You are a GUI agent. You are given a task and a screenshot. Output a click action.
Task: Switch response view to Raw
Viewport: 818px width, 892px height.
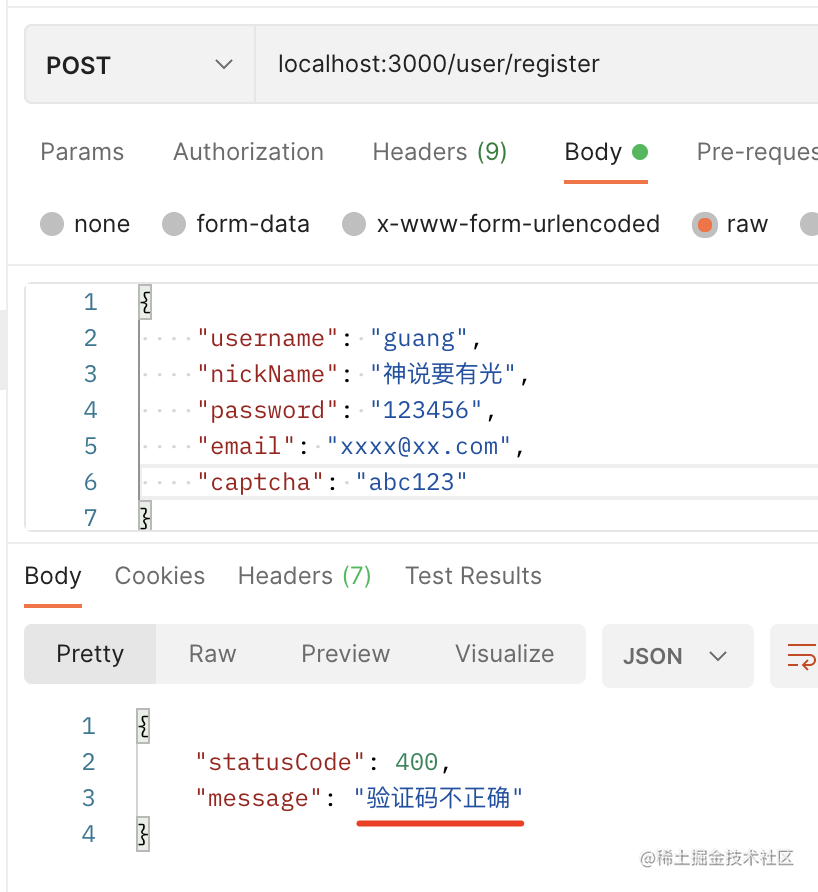212,654
